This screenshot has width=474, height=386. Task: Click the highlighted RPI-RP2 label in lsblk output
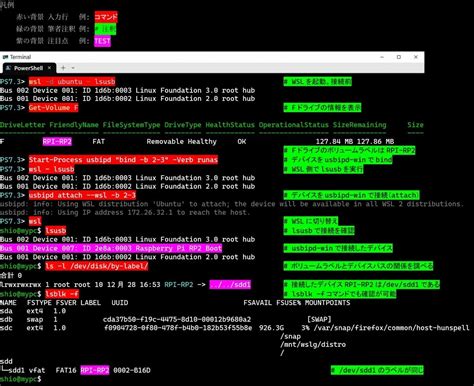tap(95, 370)
